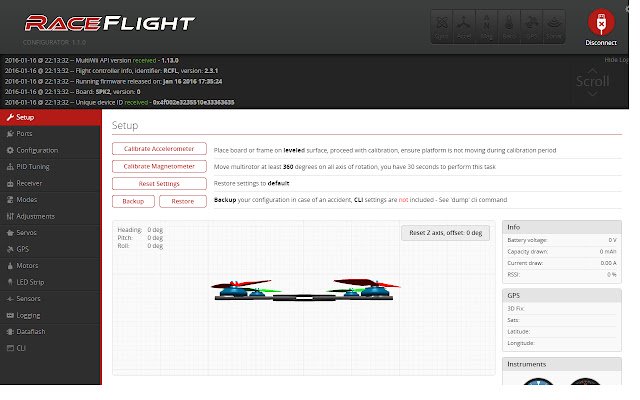Click the Mag sensor status icon
The width and height of the screenshot is (640, 400).
487,27
